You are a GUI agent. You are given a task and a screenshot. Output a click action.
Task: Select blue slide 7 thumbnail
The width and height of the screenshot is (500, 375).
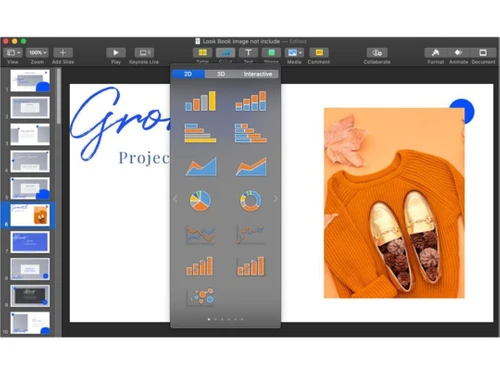30,242
